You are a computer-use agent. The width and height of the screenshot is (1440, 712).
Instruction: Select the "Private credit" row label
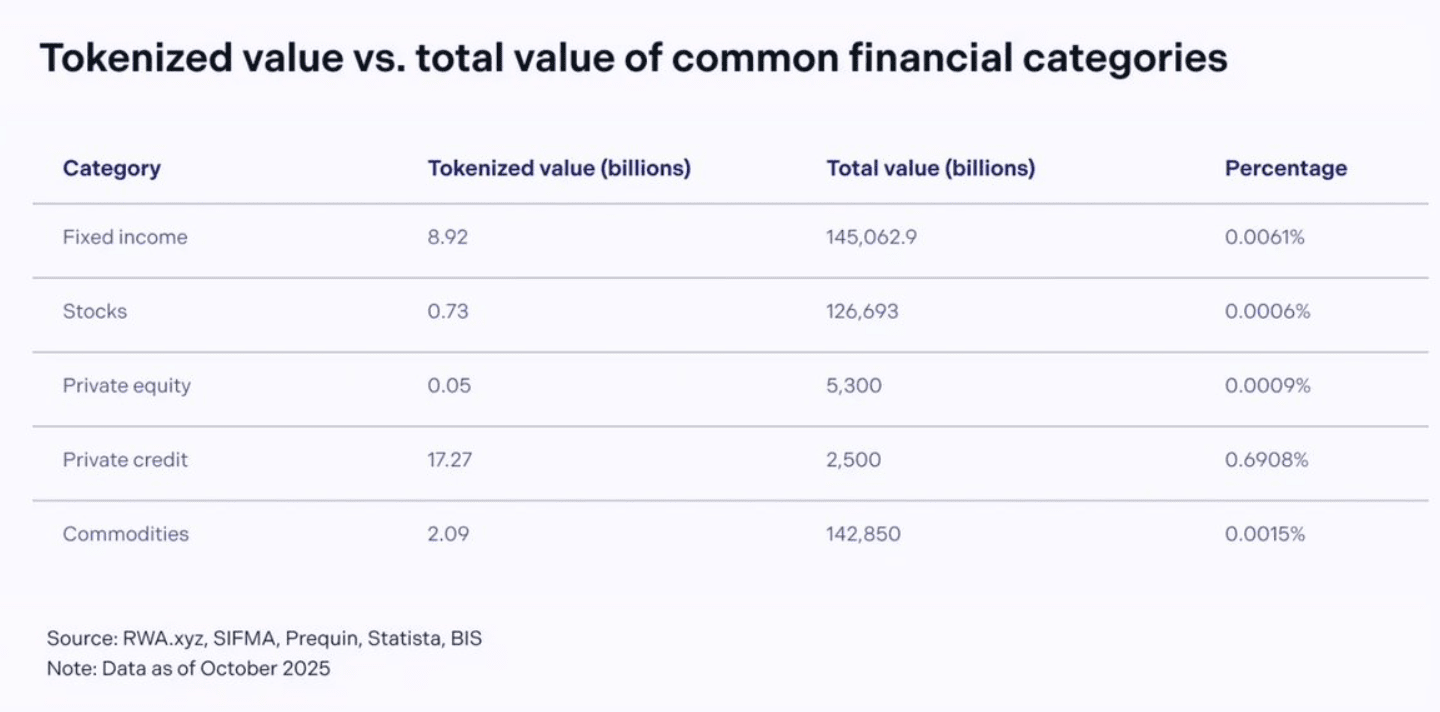(x=125, y=460)
